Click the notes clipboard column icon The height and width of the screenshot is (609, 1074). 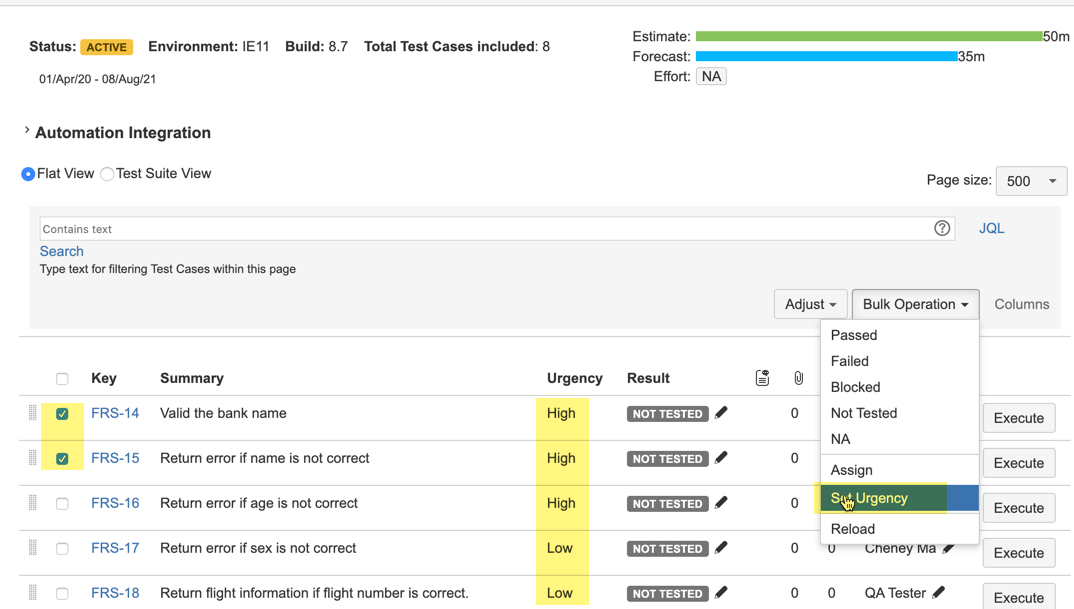pos(762,378)
